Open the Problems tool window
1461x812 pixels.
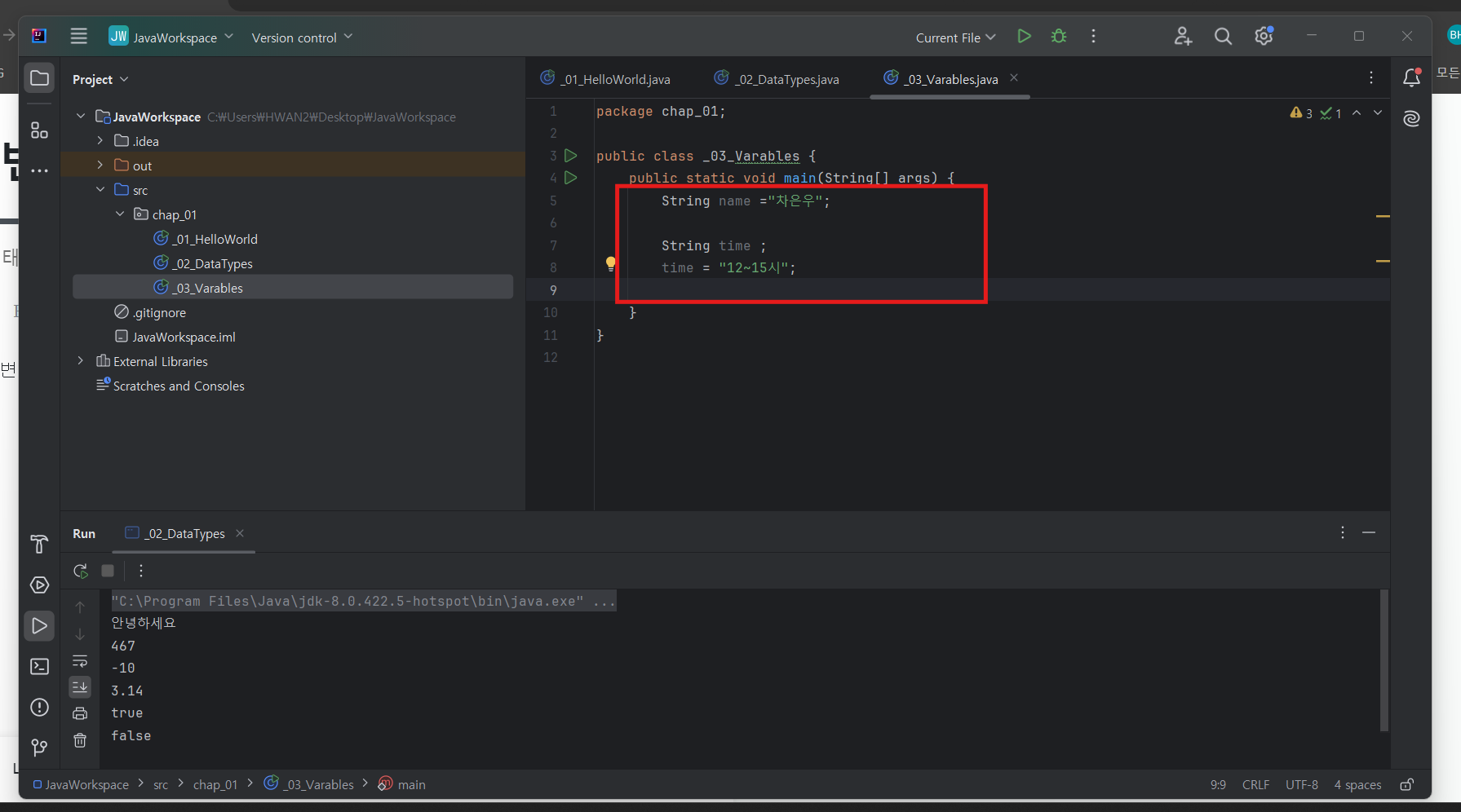(x=39, y=707)
